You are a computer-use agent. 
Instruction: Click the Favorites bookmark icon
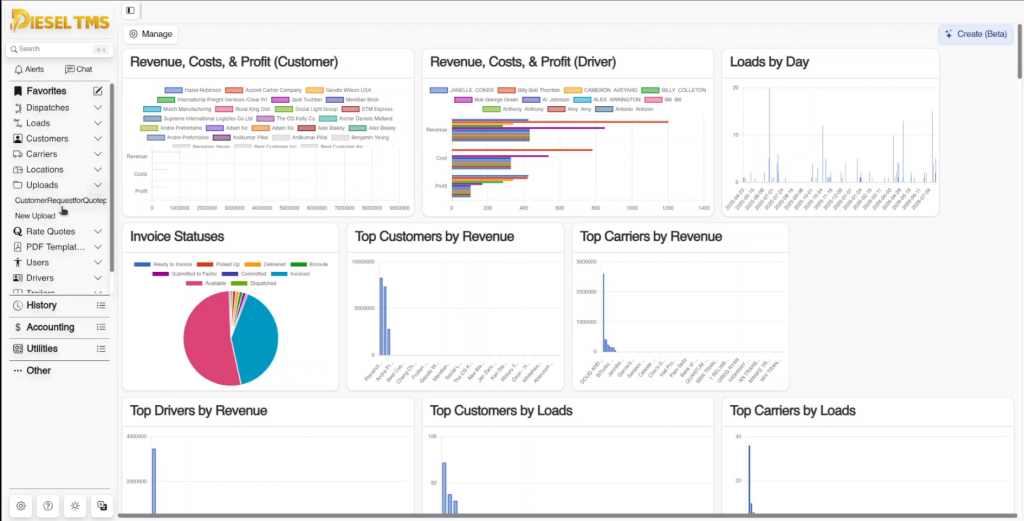[x=18, y=91]
